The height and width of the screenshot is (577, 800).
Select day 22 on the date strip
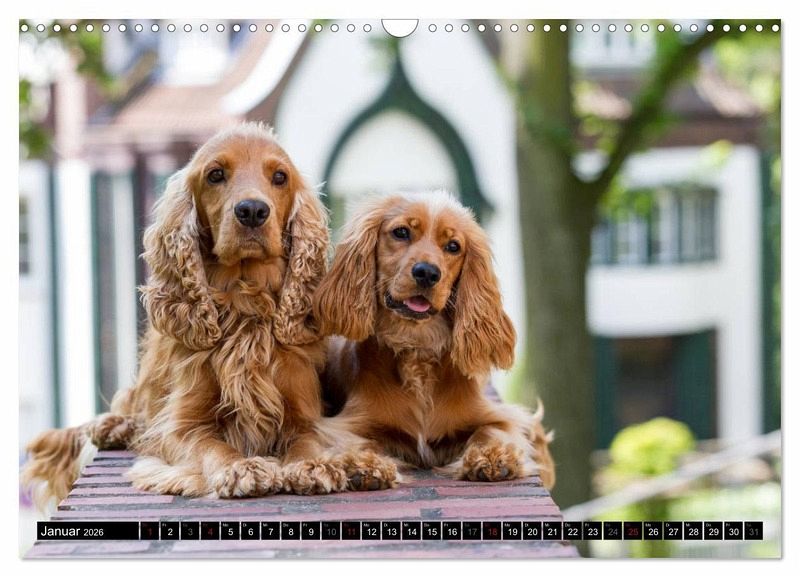point(572,531)
